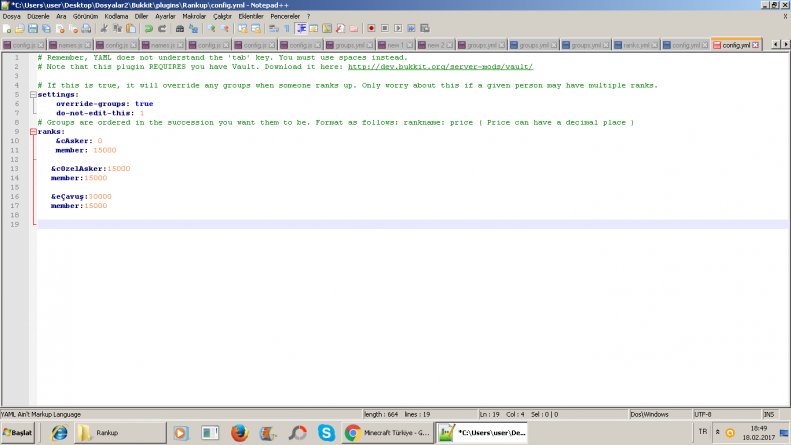The width and height of the screenshot is (791, 445).
Task: Open the Düzenle menu
Action: tap(38, 16)
